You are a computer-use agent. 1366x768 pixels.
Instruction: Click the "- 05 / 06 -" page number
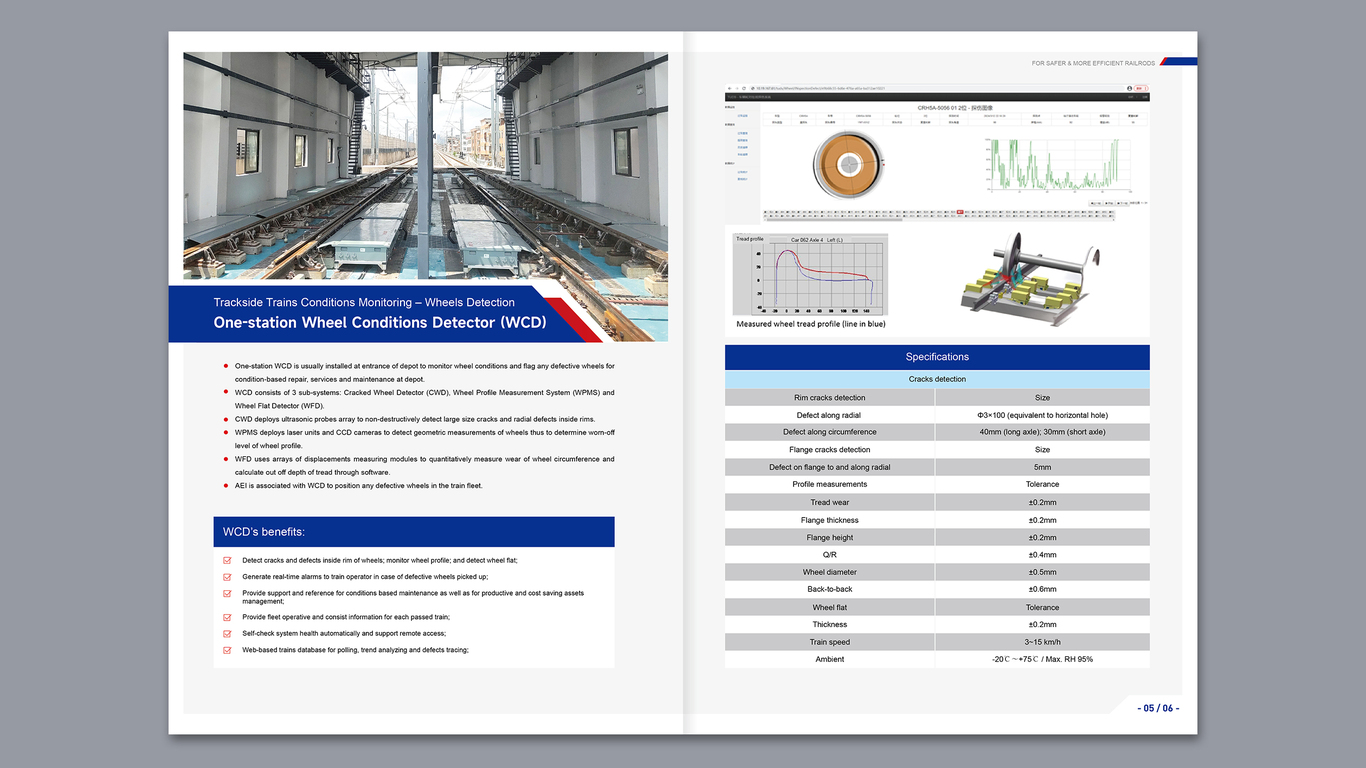tap(1158, 708)
